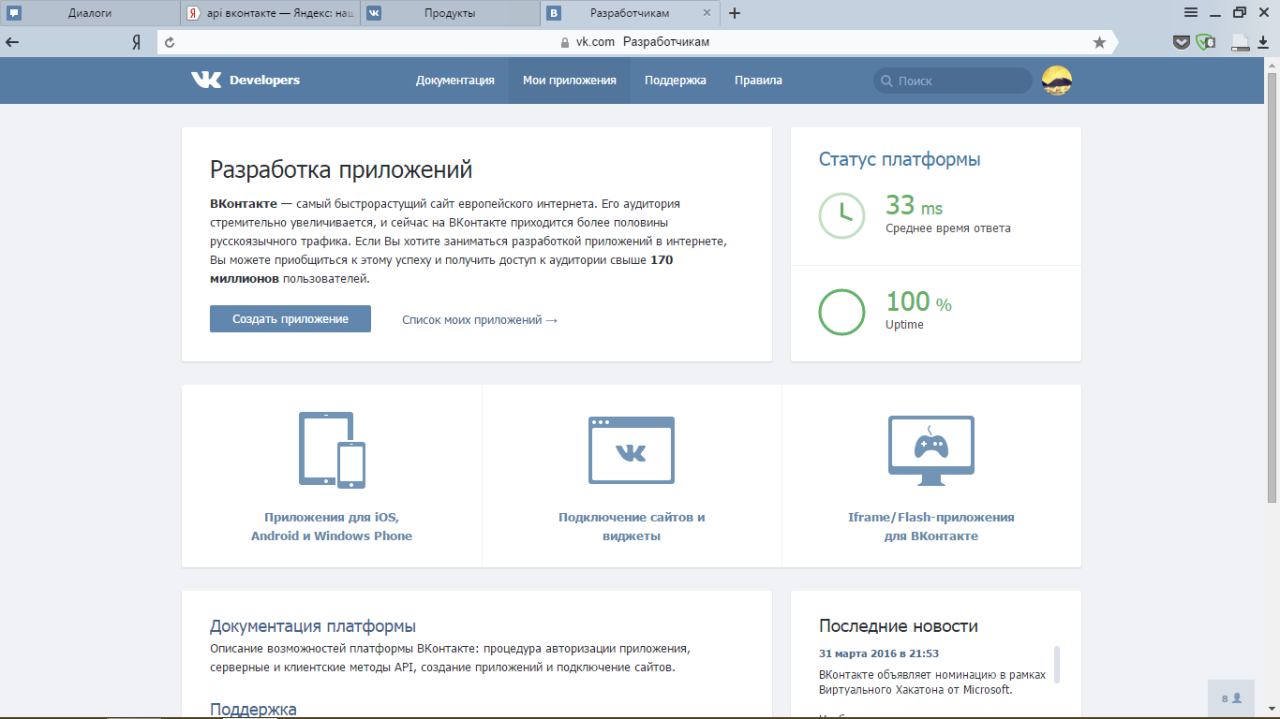The width and height of the screenshot is (1280, 719).
Task: Click the browser address bar
Action: [635, 42]
